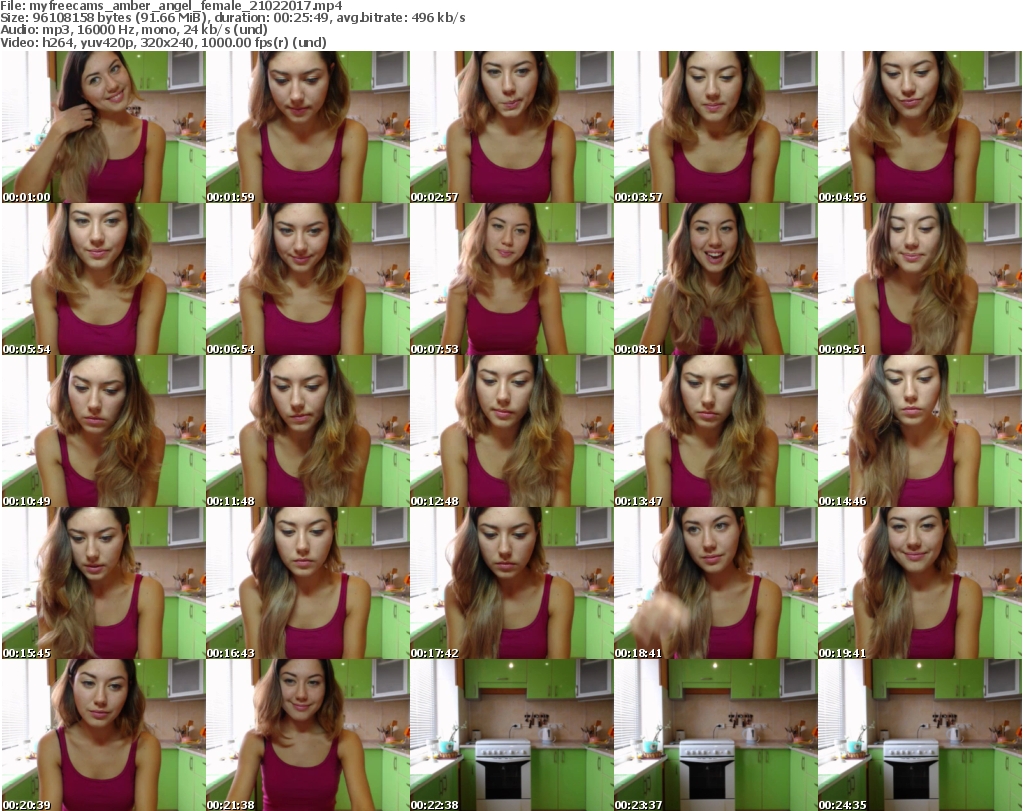
Task: Select the thumbnail stamped 00:02:57
Action: 511,127
